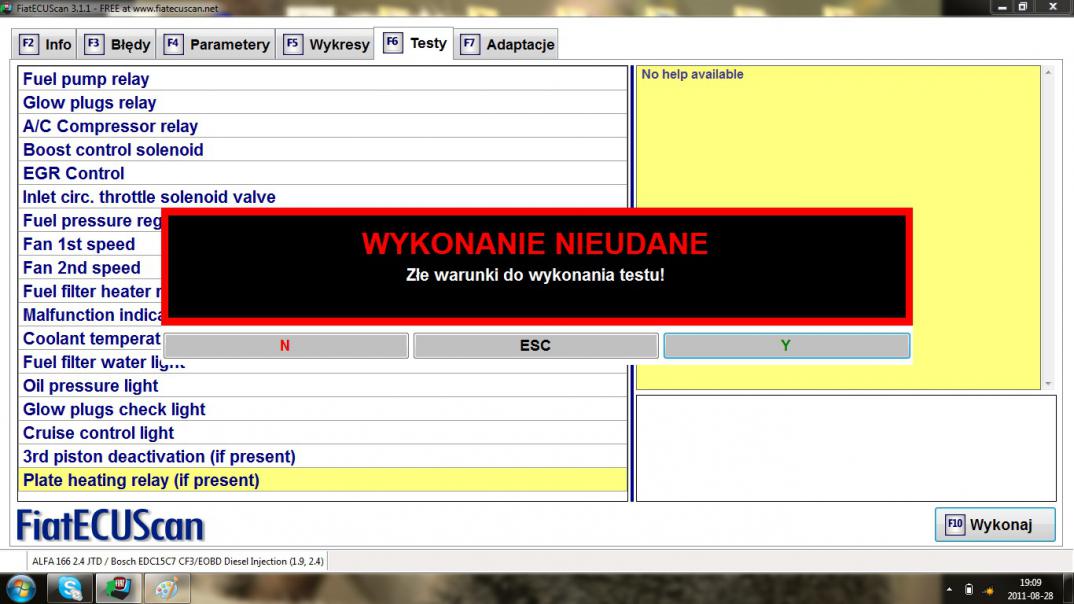Switch to the Błędy tab
Image resolution: width=1074 pixels, height=604 pixels.
tap(116, 45)
